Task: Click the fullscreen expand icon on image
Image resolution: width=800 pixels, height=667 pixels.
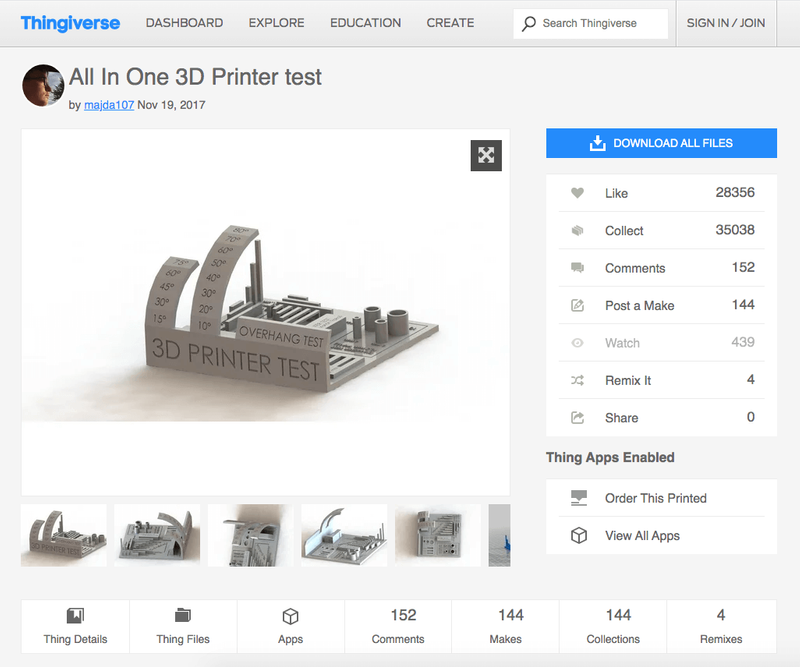Action: [486, 155]
